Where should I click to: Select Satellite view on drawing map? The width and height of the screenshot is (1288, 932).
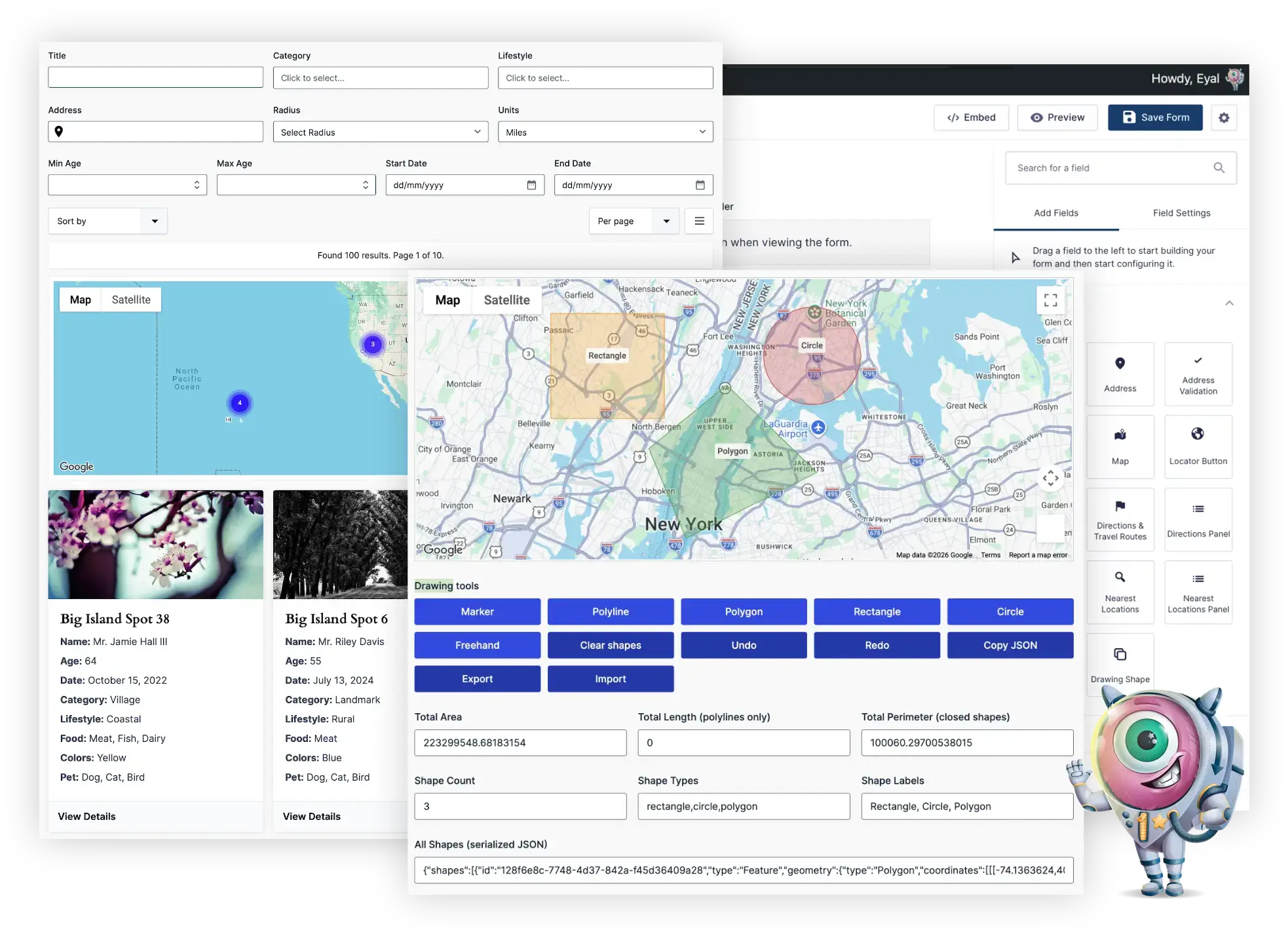pyautogui.click(x=506, y=300)
